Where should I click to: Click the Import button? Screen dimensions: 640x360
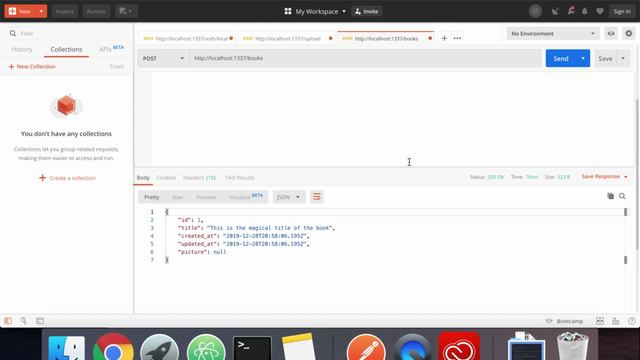coord(64,11)
